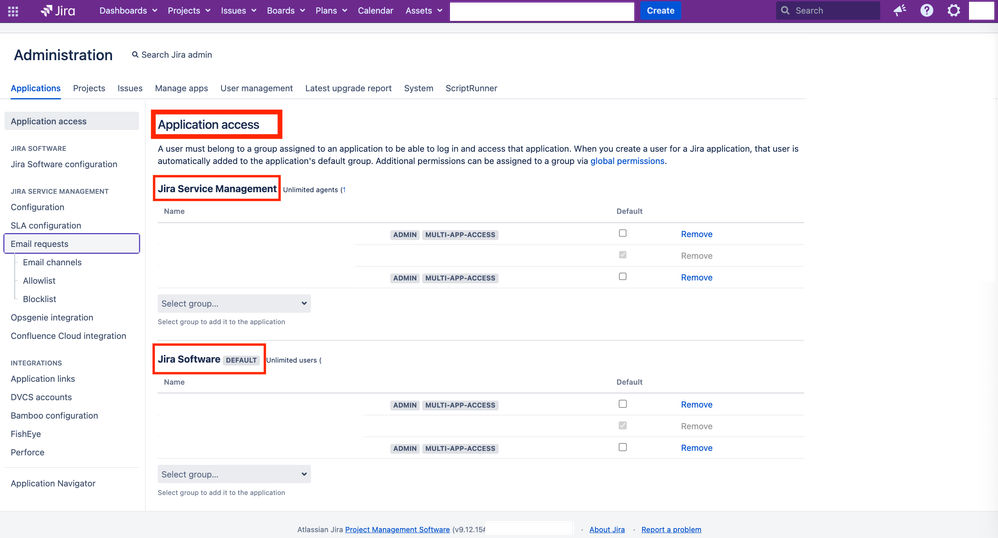Tick default checkbox, third Jira Software row
This screenshot has height=538, width=998.
622,447
